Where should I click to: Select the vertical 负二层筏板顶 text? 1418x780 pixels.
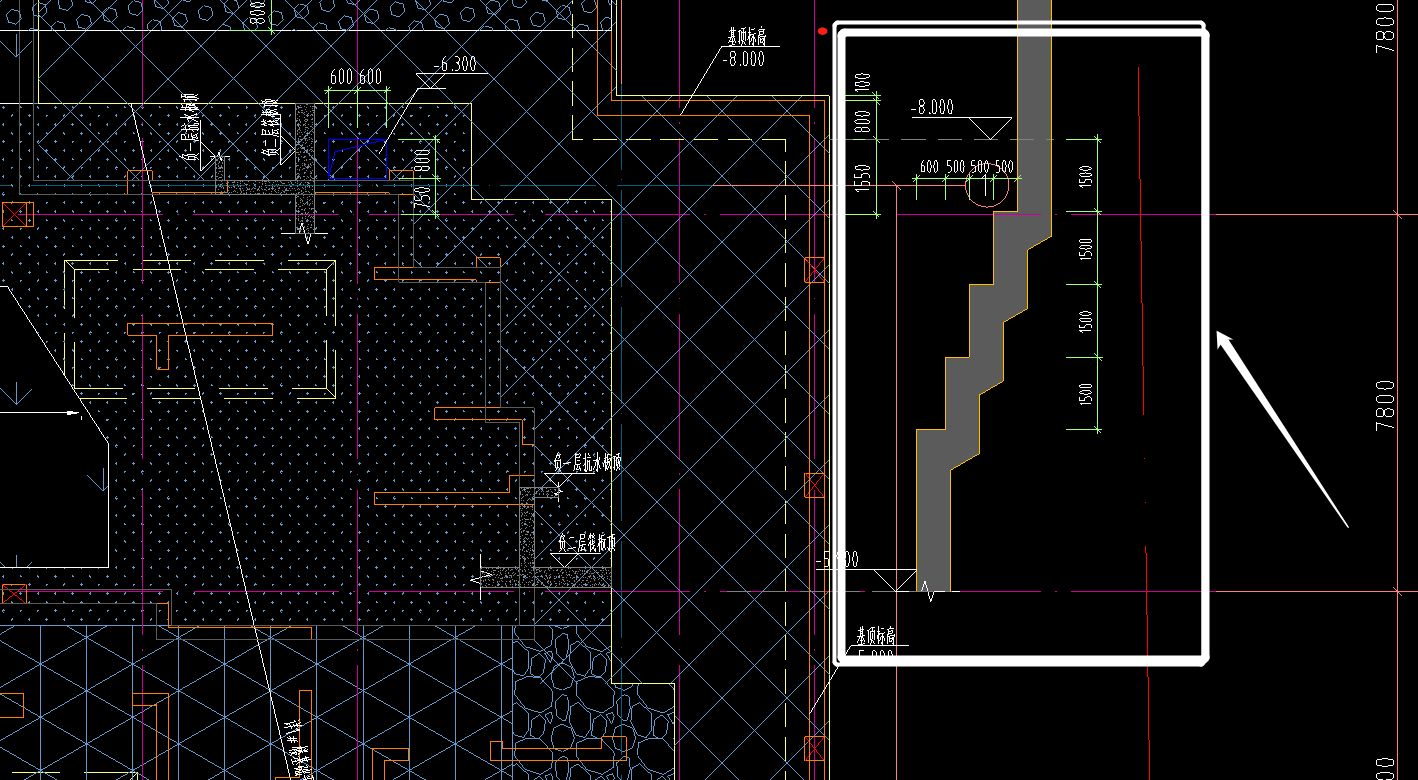click(x=270, y=128)
